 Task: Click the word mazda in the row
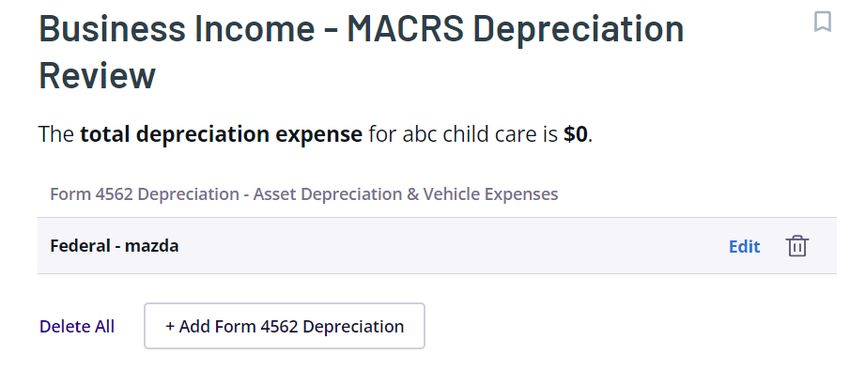(x=152, y=246)
